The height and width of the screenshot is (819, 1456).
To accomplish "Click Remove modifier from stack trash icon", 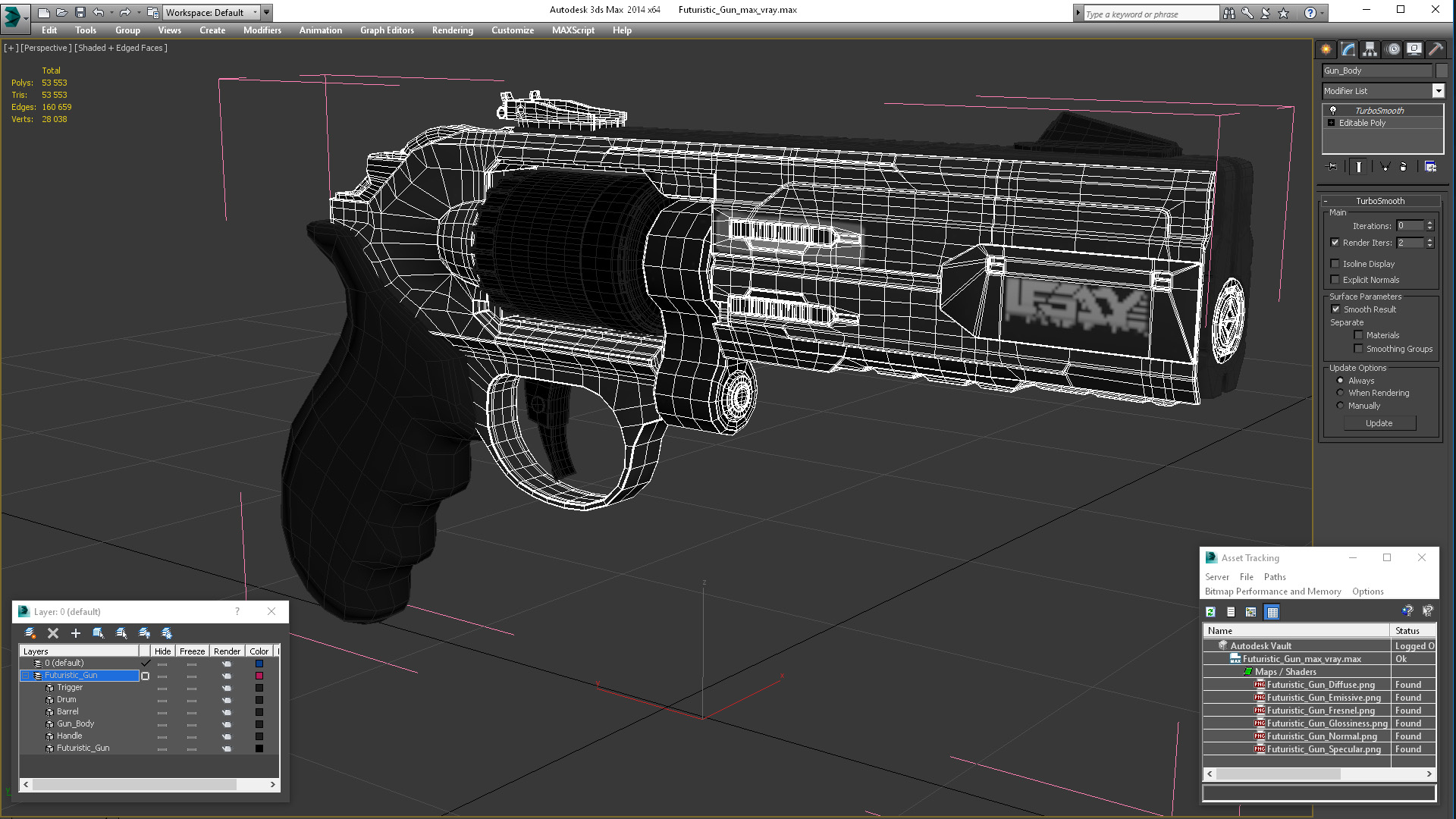I will pyautogui.click(x=1403, y=167).
